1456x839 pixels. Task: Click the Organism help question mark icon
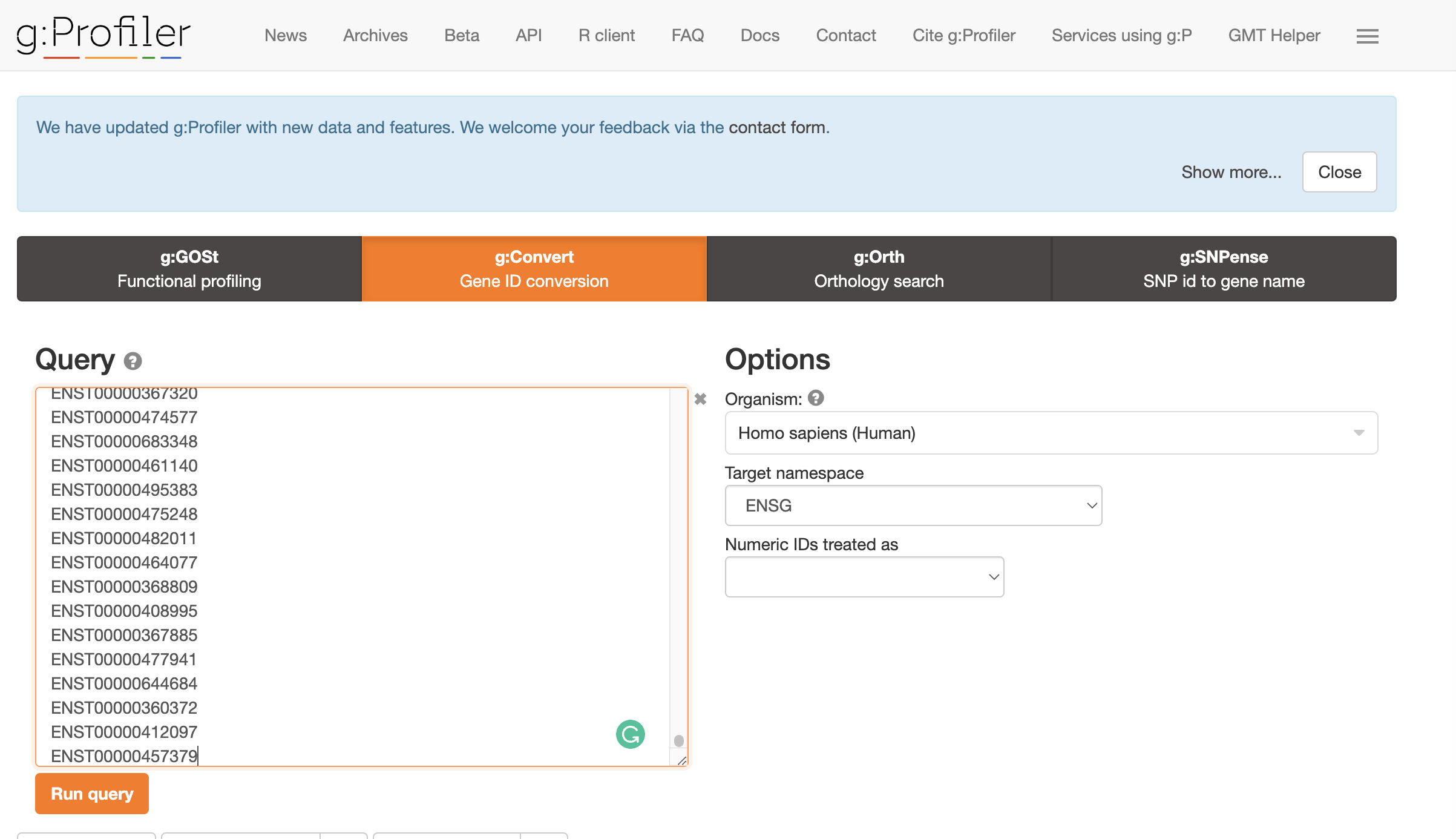point(816,398)
